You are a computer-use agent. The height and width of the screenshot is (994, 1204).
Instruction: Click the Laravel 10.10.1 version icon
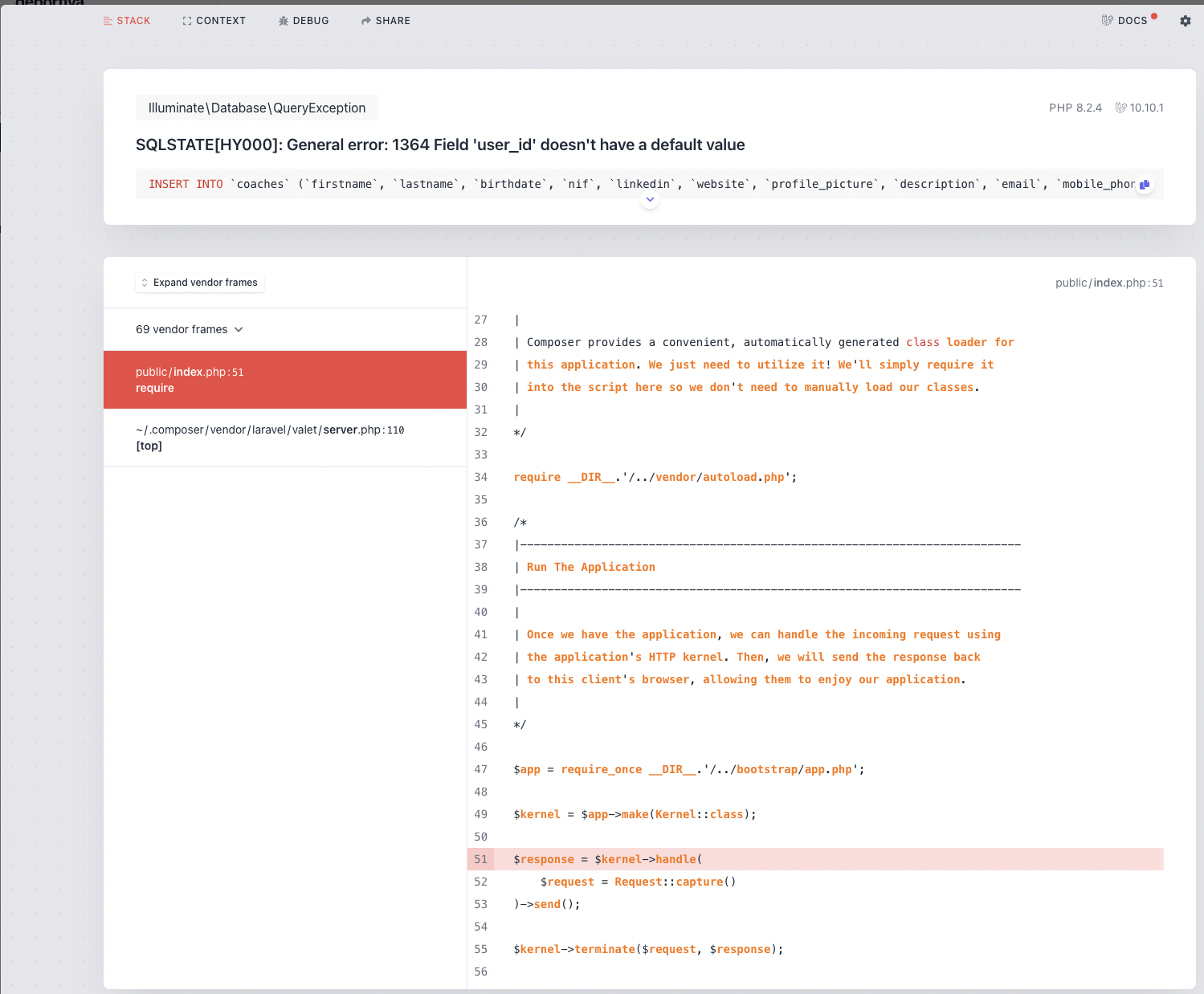click(1120, 107)
